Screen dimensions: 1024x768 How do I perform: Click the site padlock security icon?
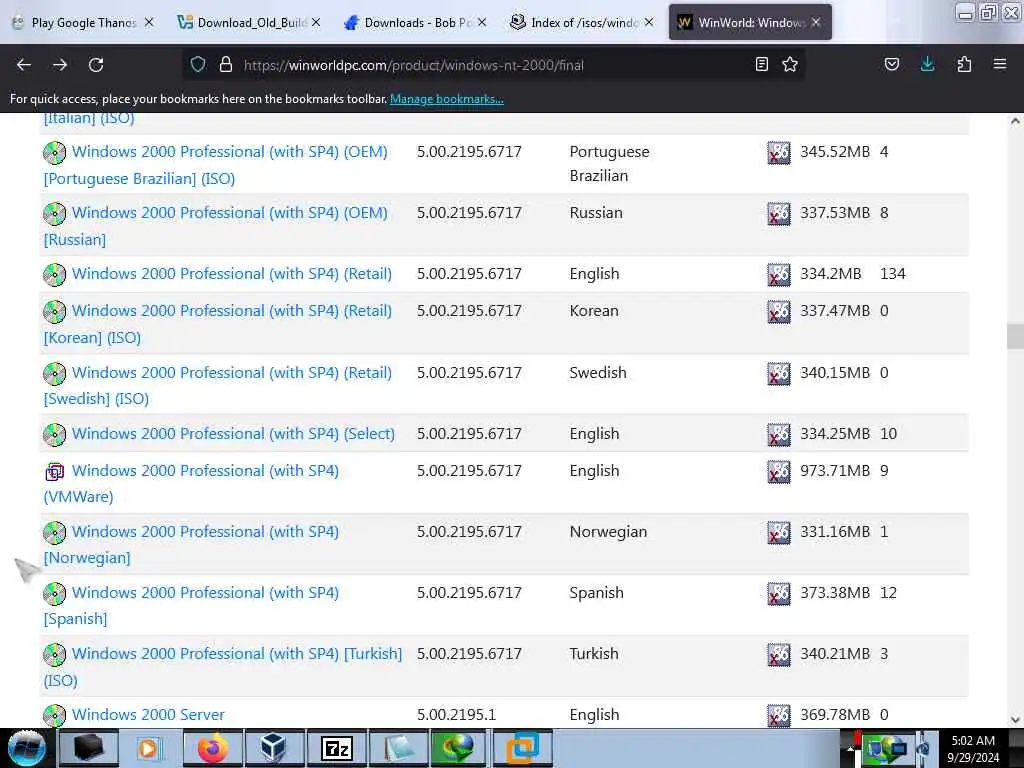pyautogui.click(x=226, y=65)
